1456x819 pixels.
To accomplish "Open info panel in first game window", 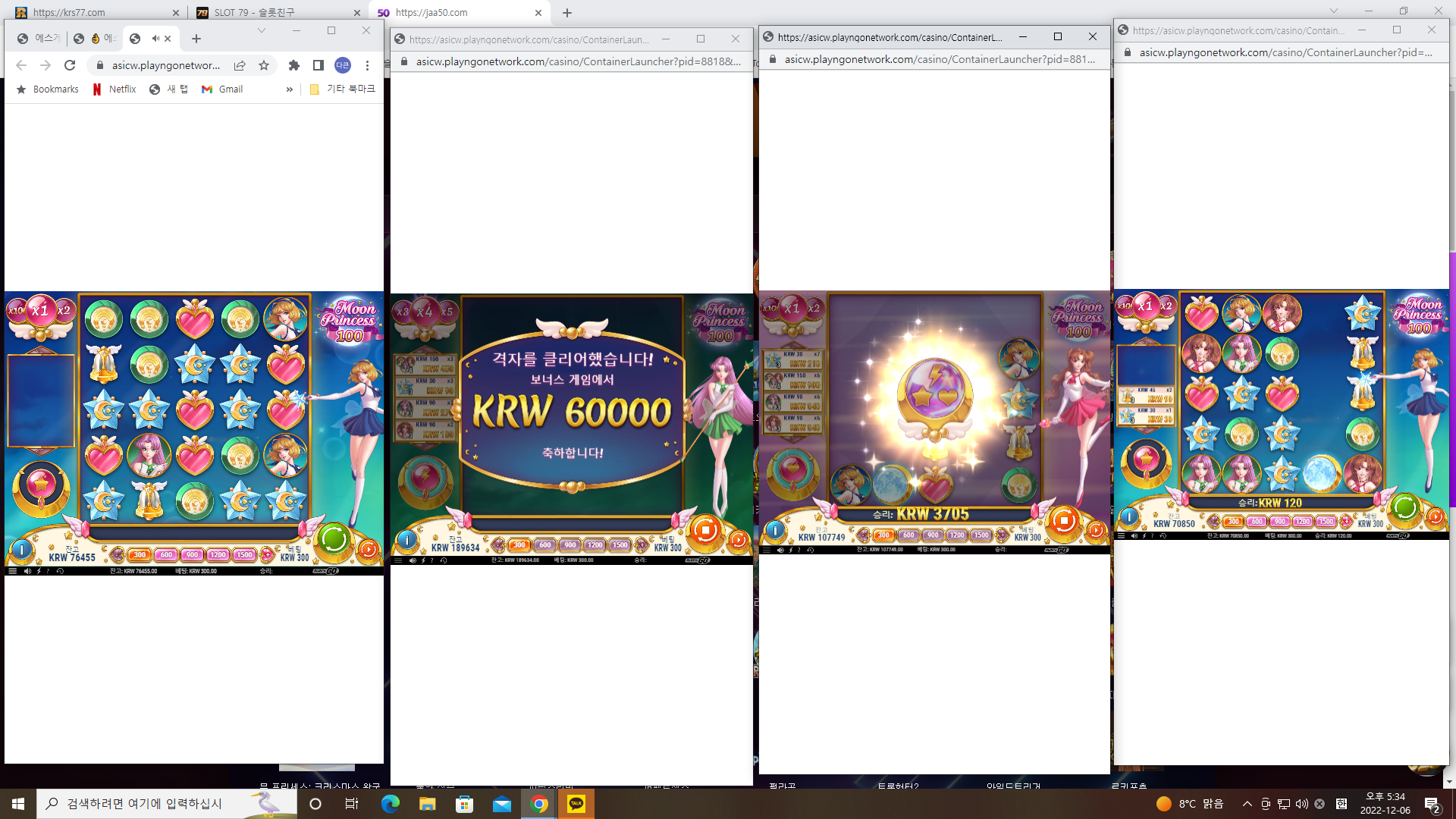I will tap(21, 550).
